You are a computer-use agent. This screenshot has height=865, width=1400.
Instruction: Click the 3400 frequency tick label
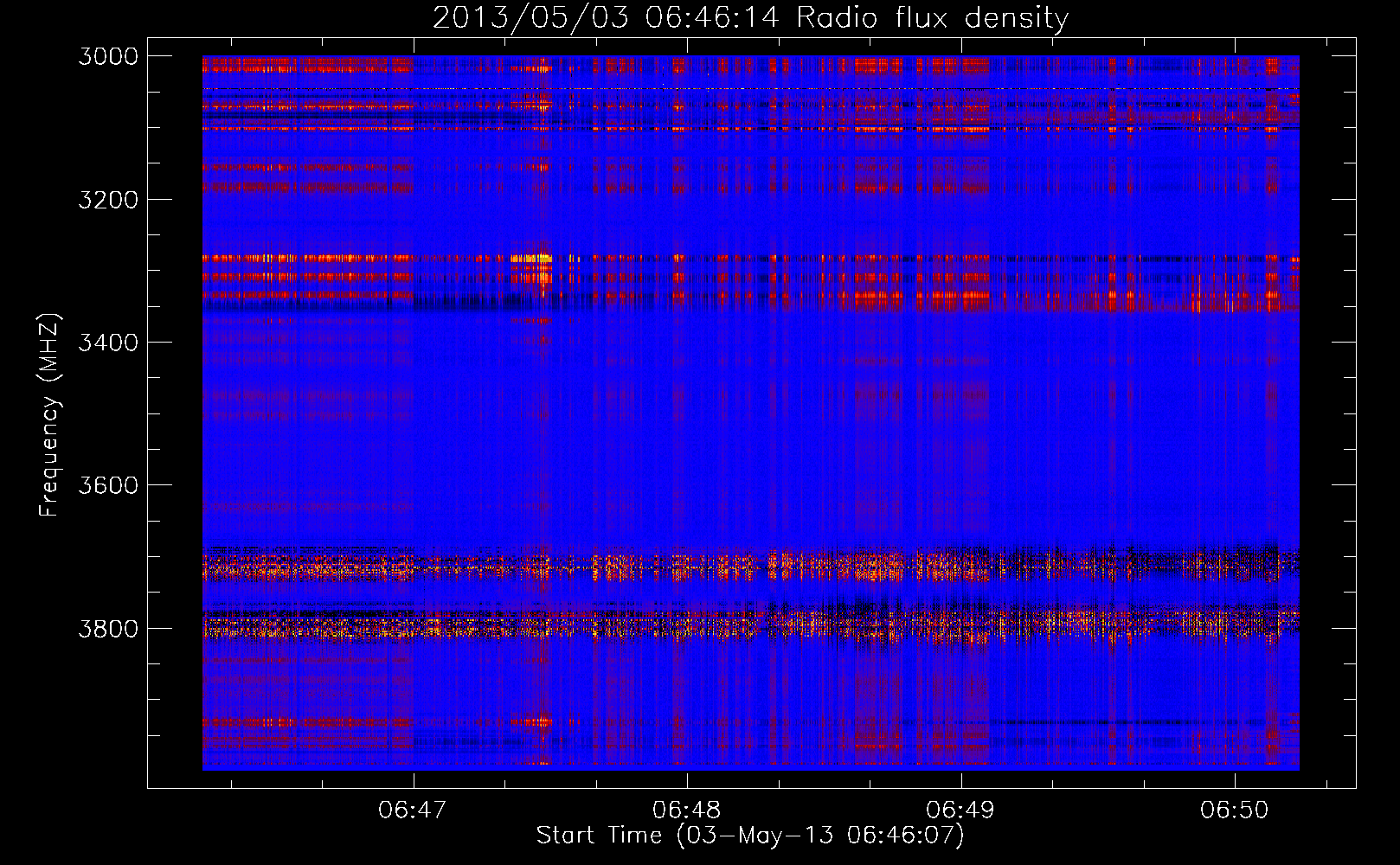click(x=108, y=343)
